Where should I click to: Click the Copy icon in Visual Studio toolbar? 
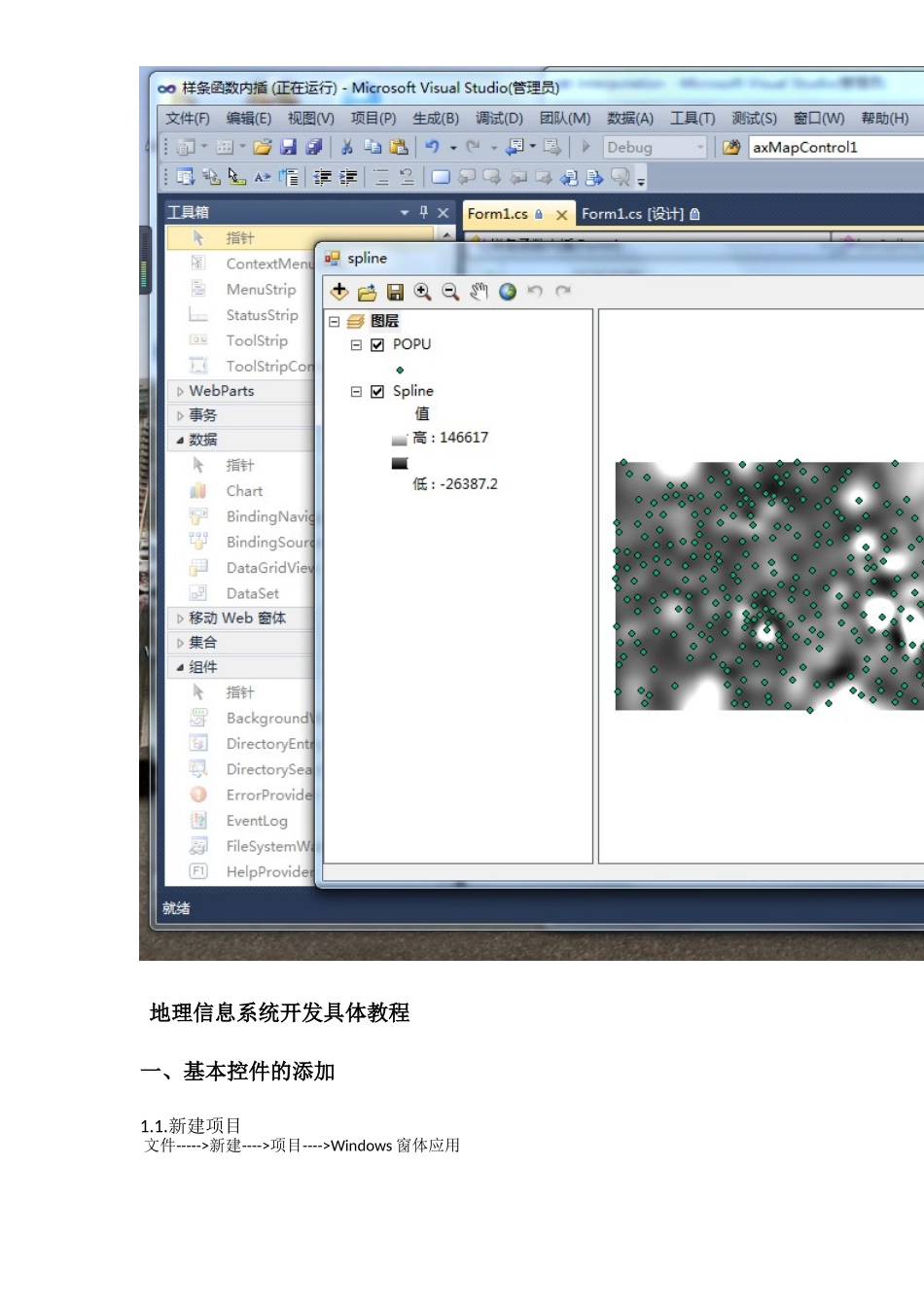pyautogui.click(x=373, y=147)
